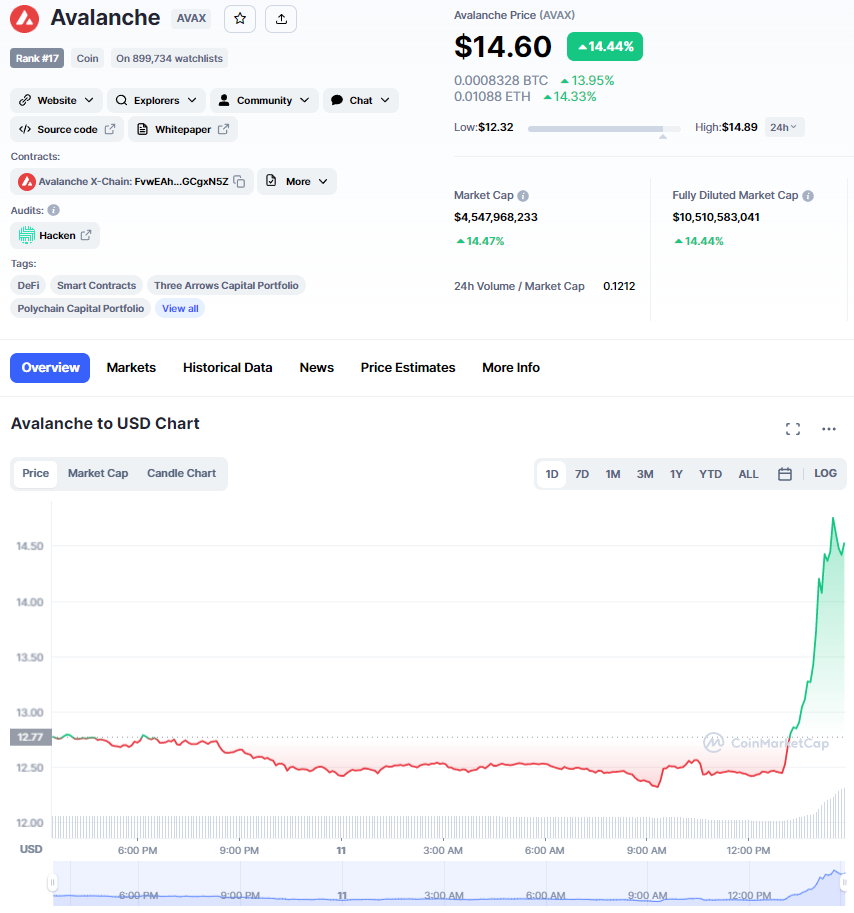Select the 1D time range
The width and height of the screenshot is (854, 913).
552,474
